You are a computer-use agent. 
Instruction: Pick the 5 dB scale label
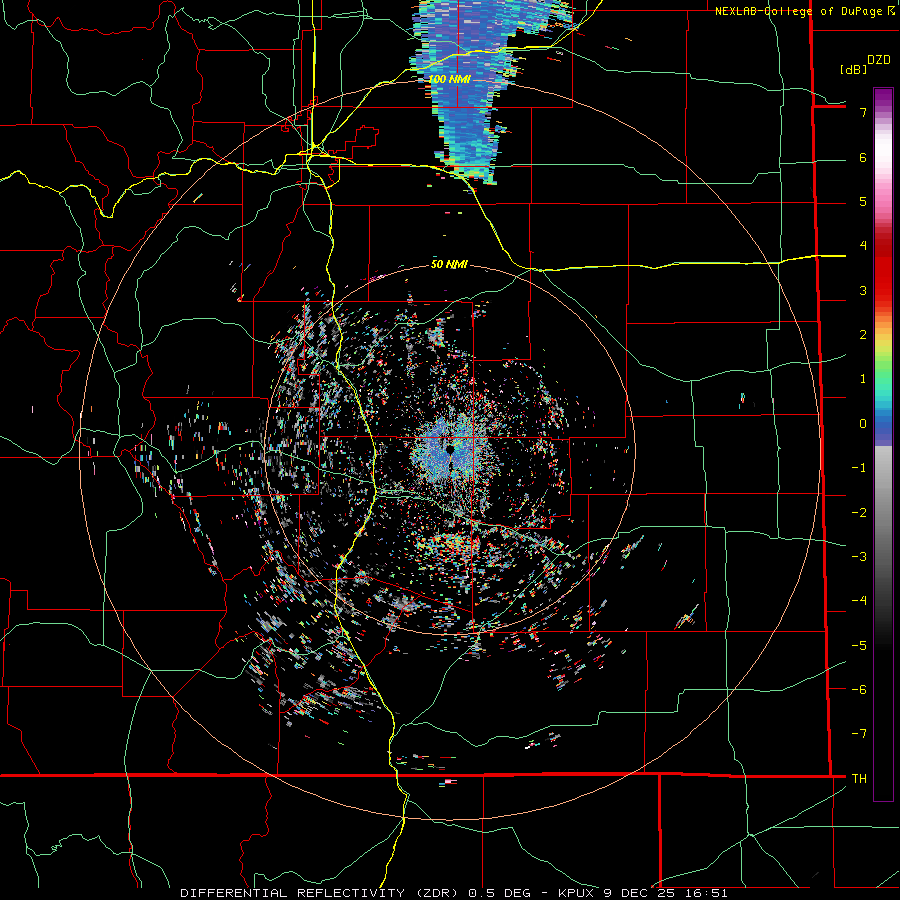tap(863, 201)
